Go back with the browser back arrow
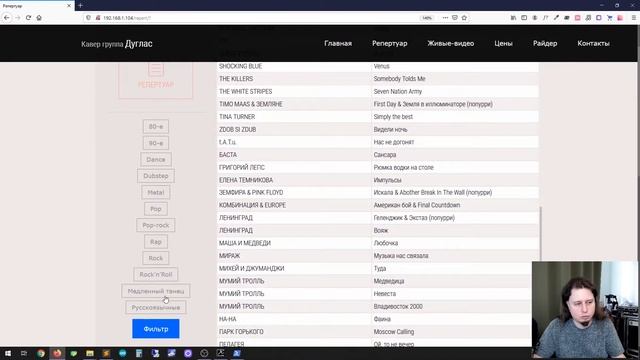Viewport: 640px width, 360px height. 7,18
